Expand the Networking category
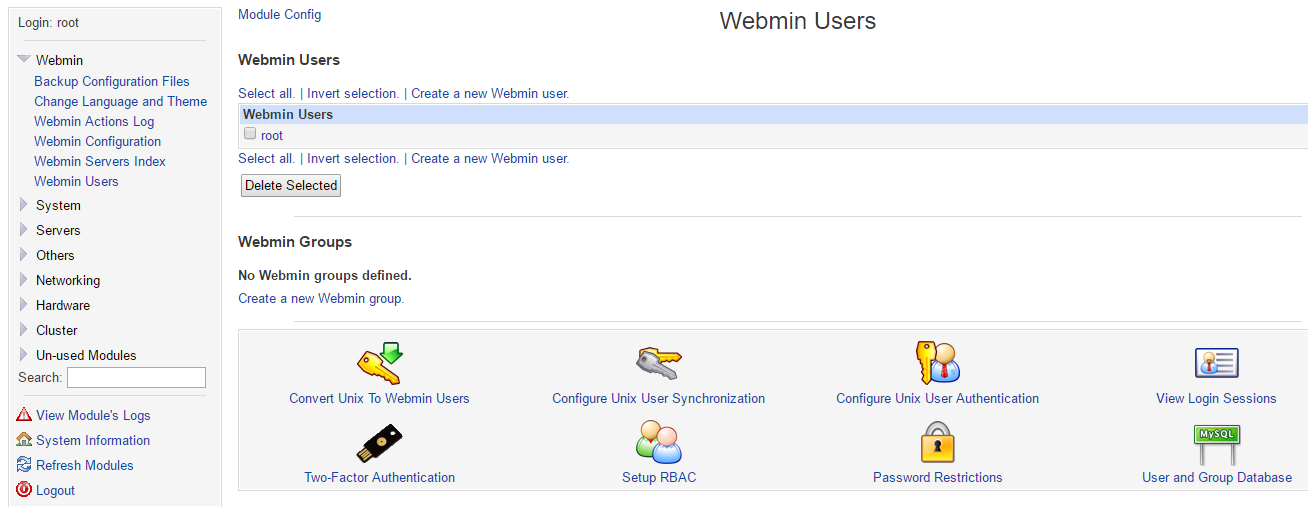1308x507 pixels. [x=24, y=280]
